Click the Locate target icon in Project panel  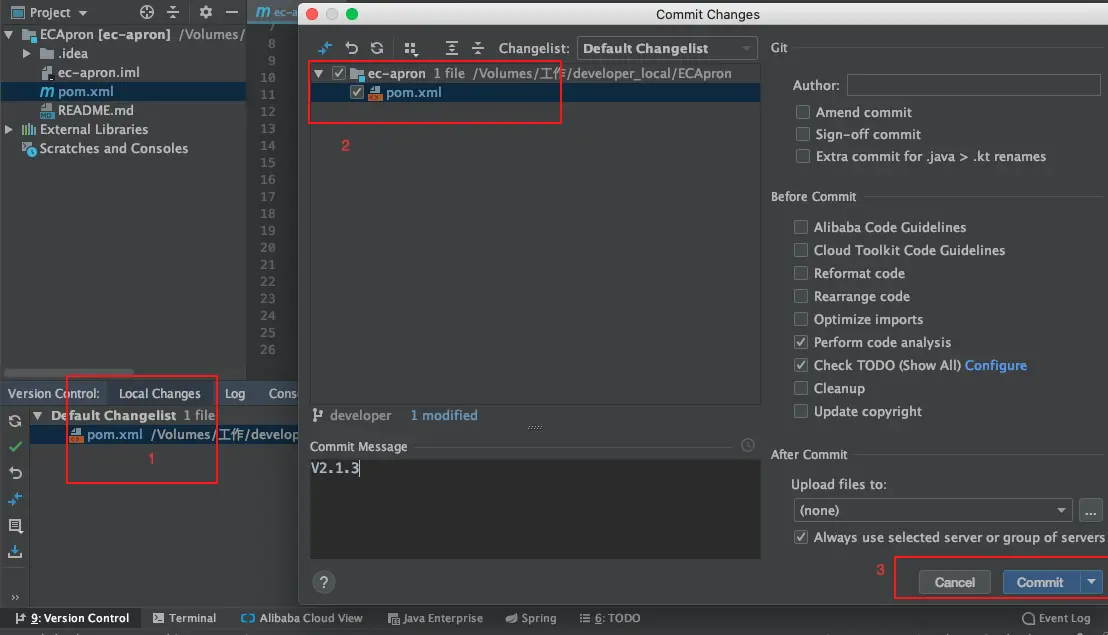pos(146,12)
